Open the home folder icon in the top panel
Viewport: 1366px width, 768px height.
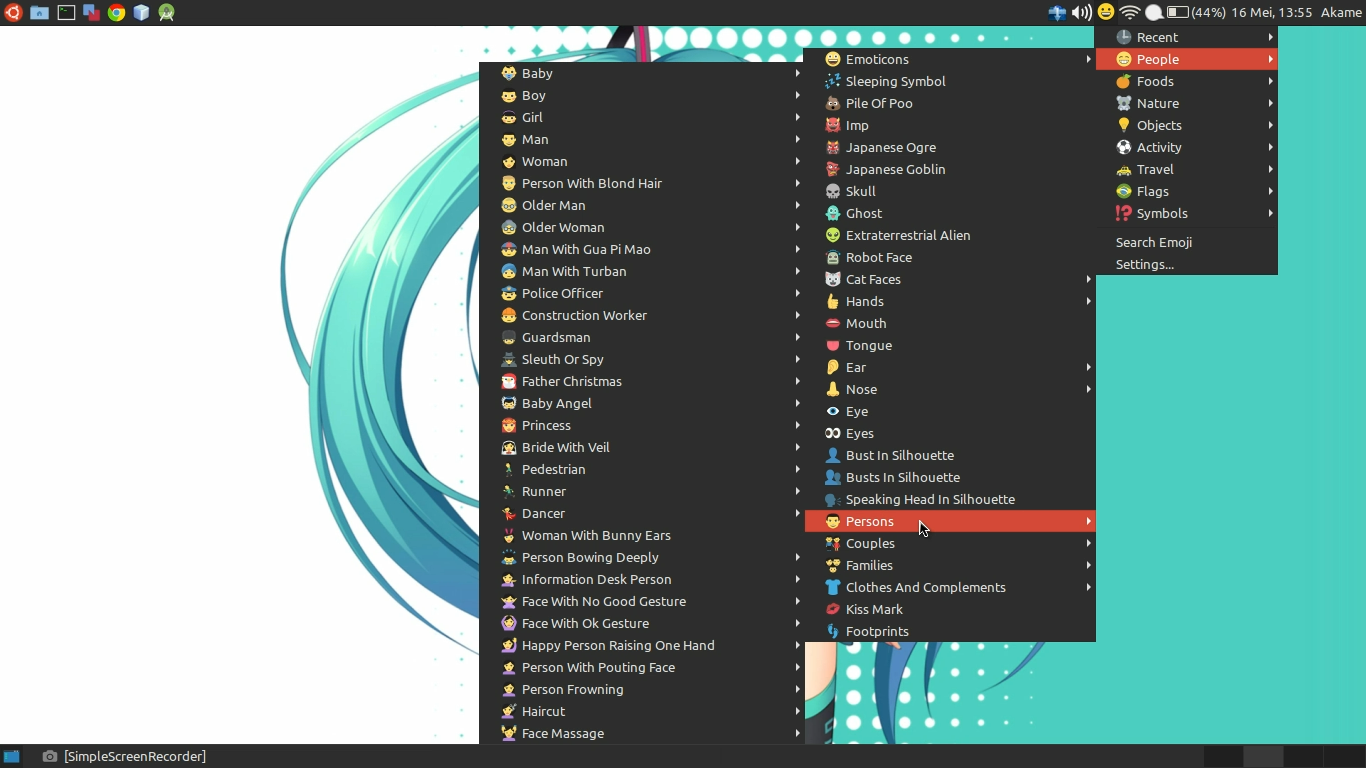tap(39, 13)
